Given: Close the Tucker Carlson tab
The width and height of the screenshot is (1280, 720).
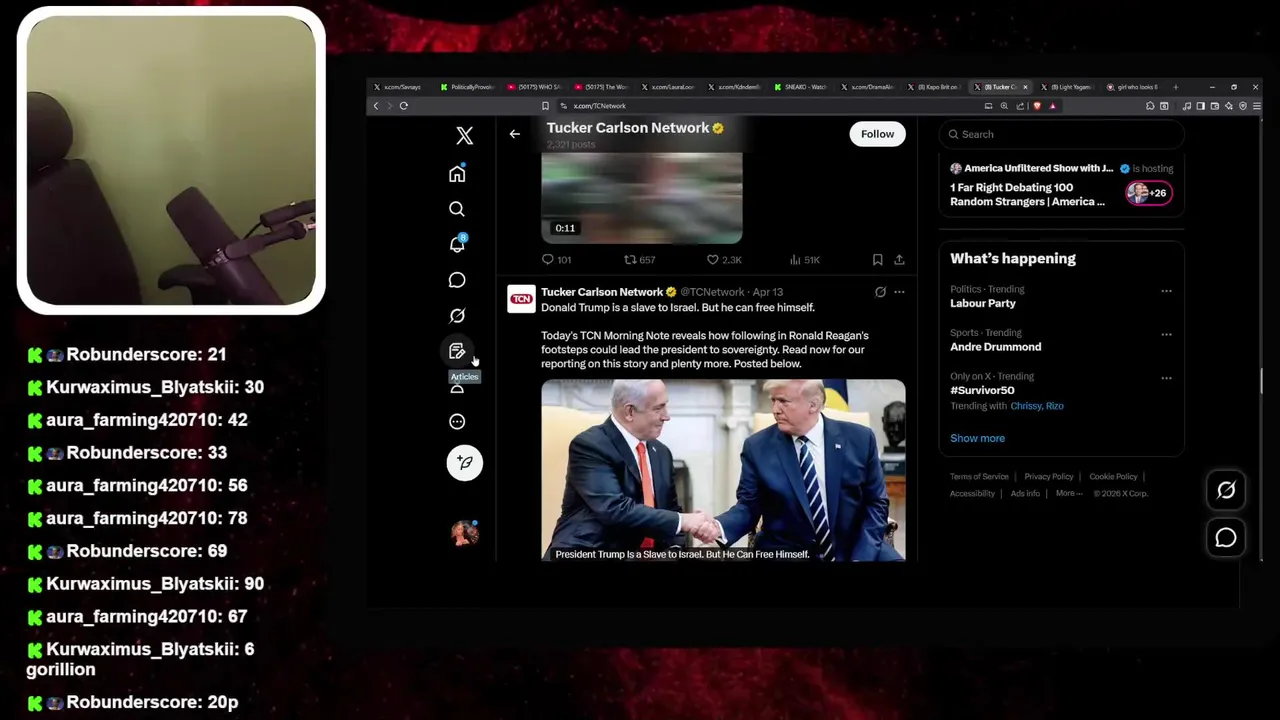Looking at the screenshot, I should 1025,87.
